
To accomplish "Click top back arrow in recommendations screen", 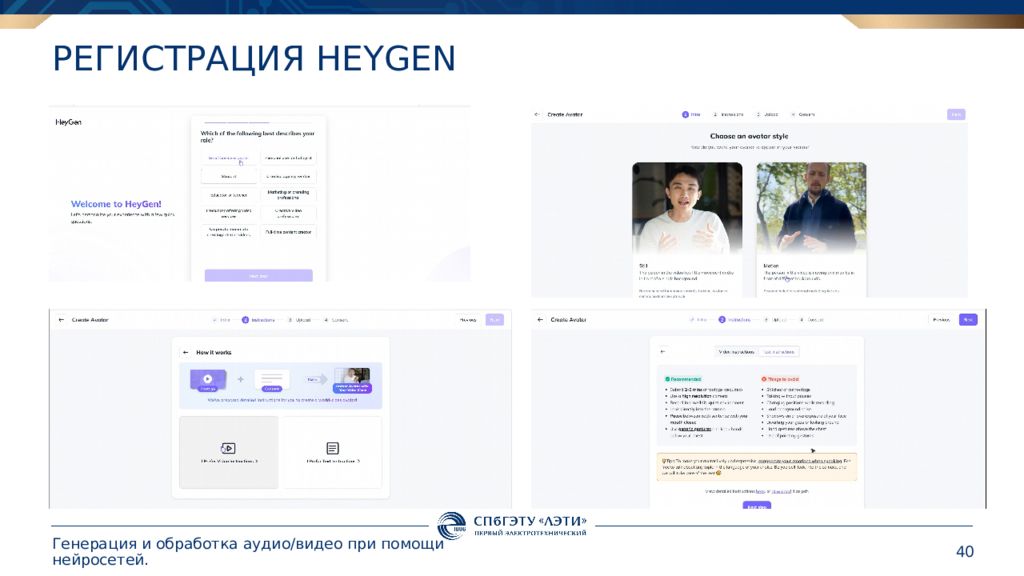I will tap(540, 320).
